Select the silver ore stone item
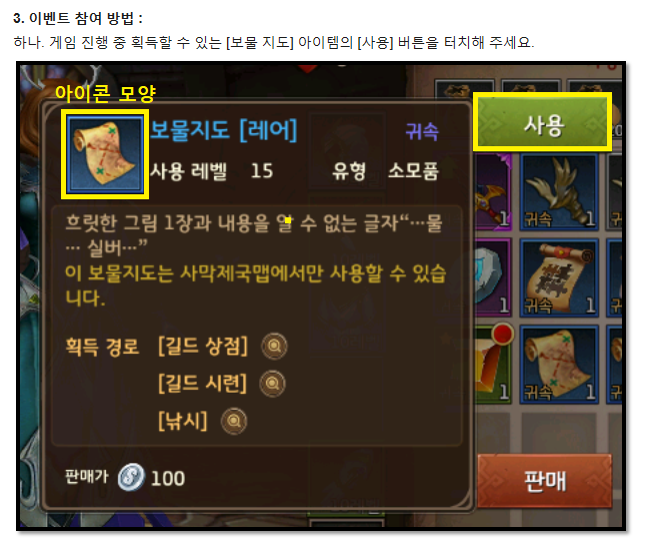 (493, 278)
